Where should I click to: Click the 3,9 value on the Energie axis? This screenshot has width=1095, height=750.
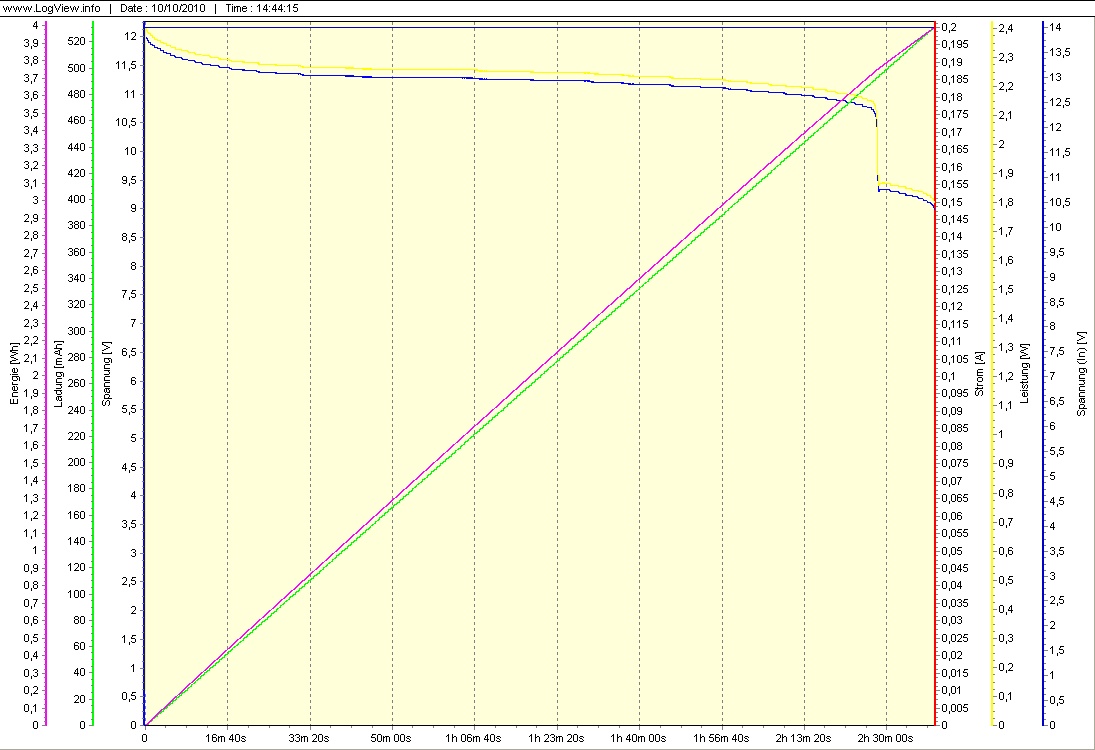[x=31, y=43]
